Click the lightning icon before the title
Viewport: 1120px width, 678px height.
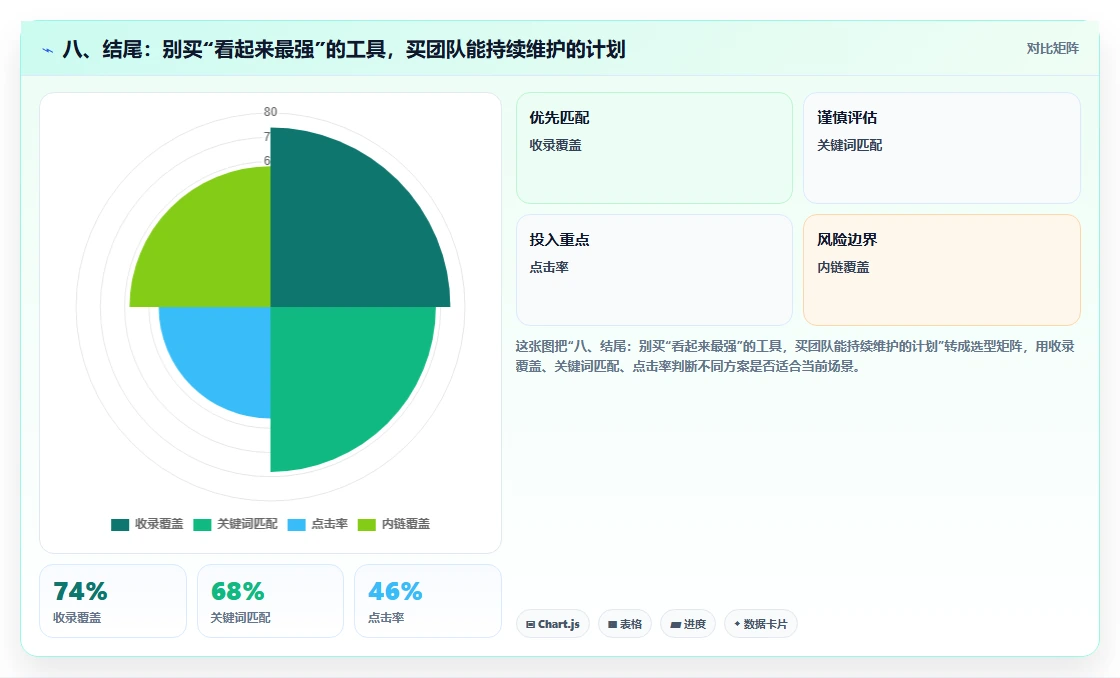pyautogui.click(x=48, y=51)
